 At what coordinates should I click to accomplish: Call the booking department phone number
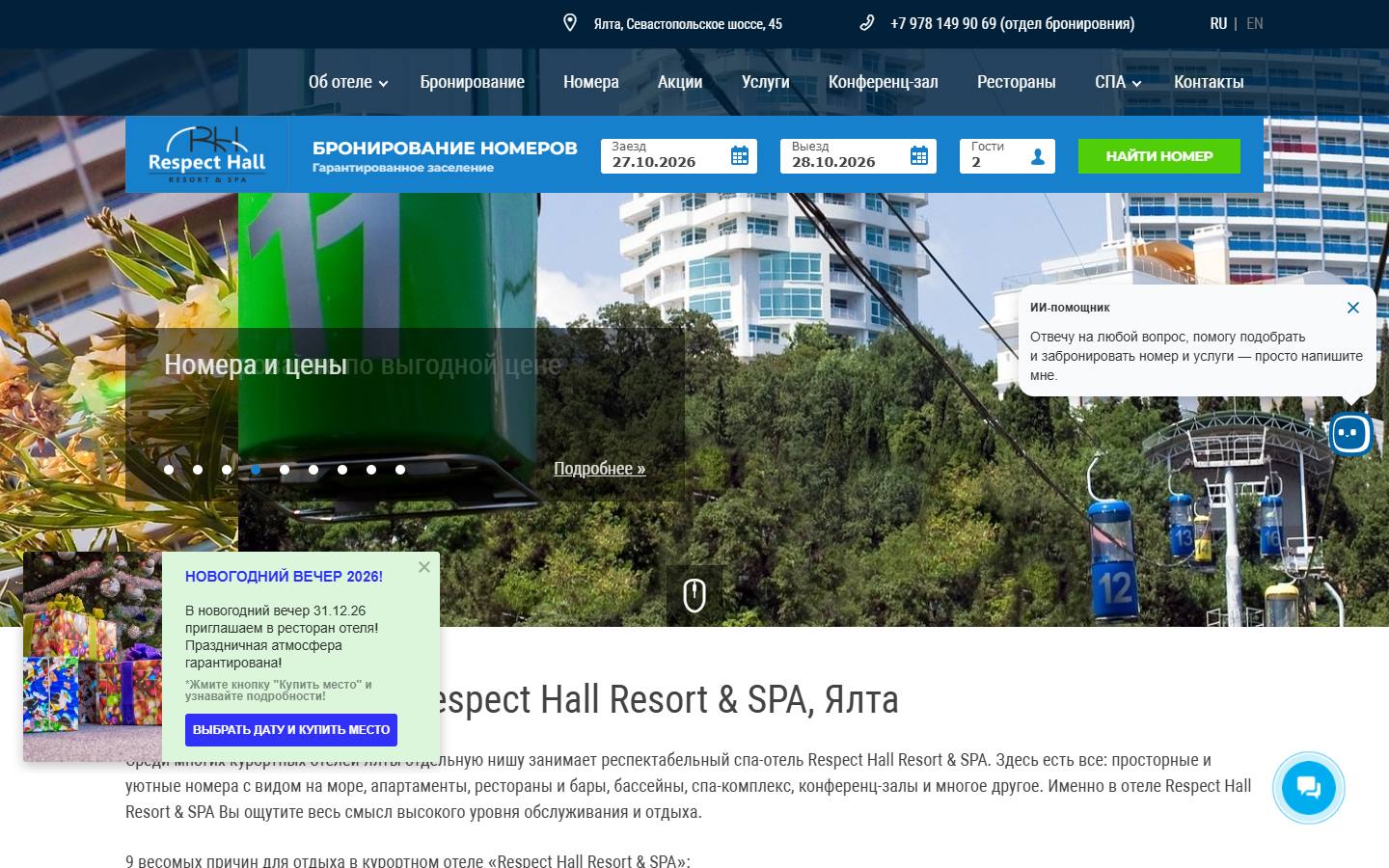(1012, 23)
